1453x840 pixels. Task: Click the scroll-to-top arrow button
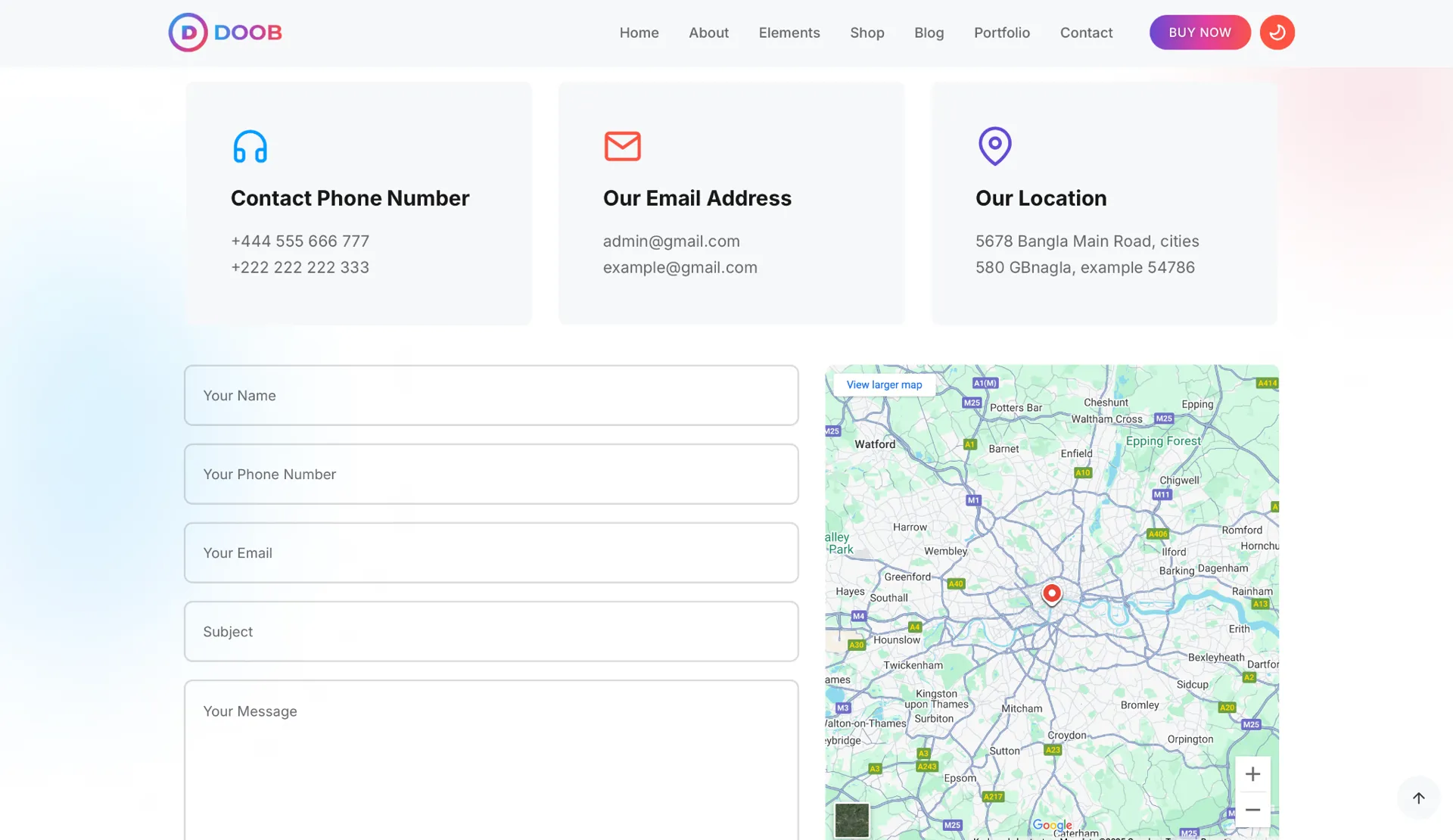[x=1418, y=798]
